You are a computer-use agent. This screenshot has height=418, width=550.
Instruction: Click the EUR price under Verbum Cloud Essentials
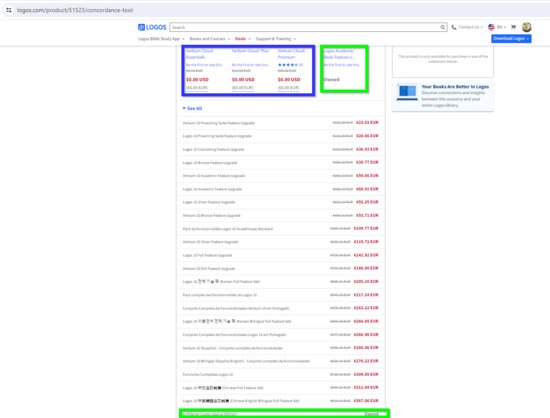197,88
